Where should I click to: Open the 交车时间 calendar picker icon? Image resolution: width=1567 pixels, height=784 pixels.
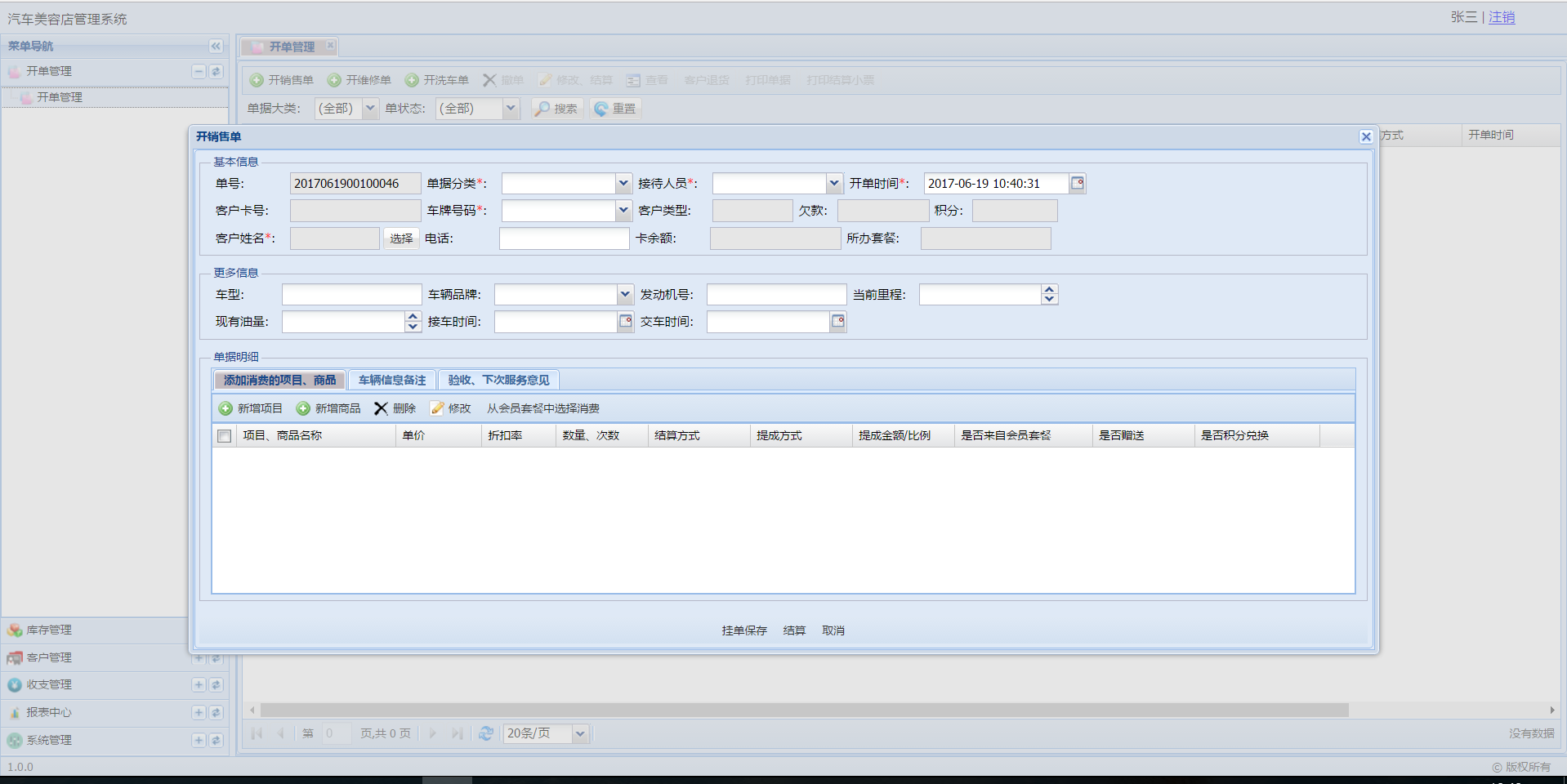[x=838, y=322]
